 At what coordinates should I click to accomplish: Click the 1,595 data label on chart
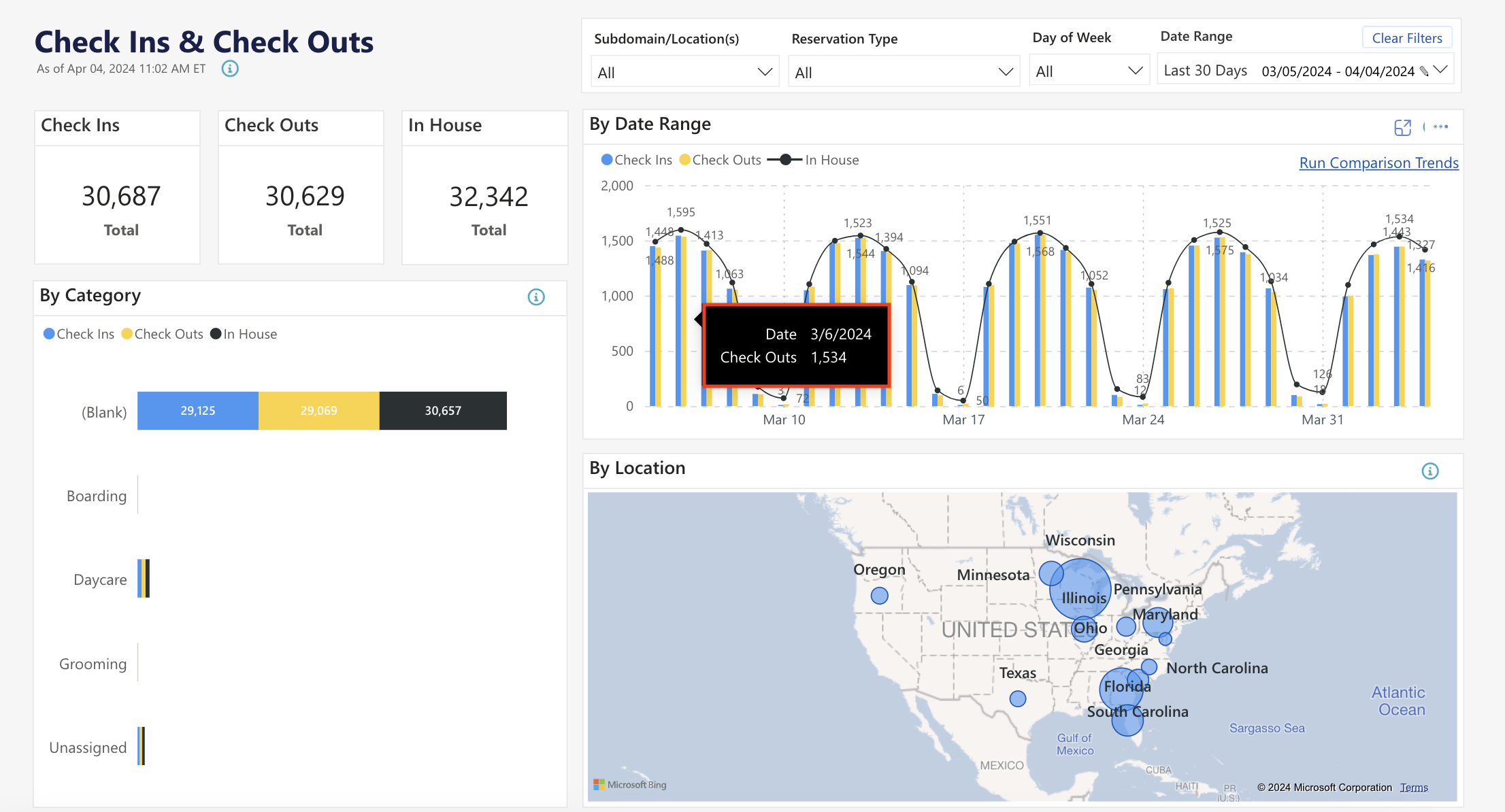coord(681,212)
